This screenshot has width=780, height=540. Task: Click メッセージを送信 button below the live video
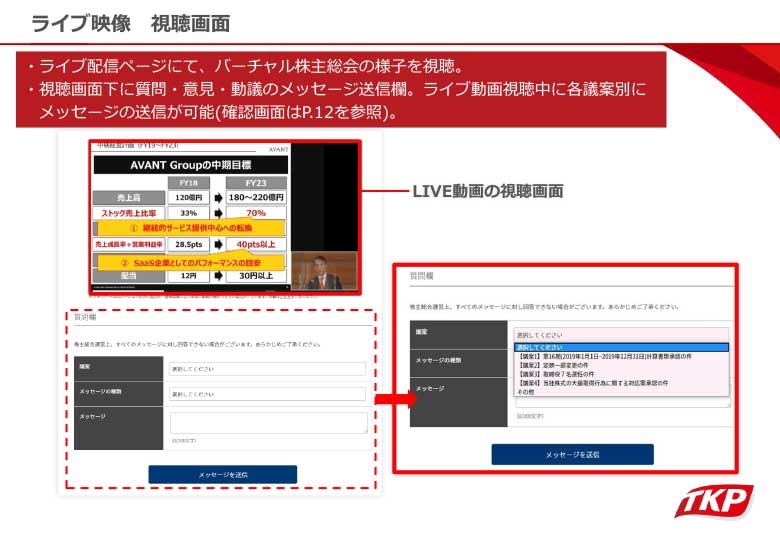pos(223,474)
